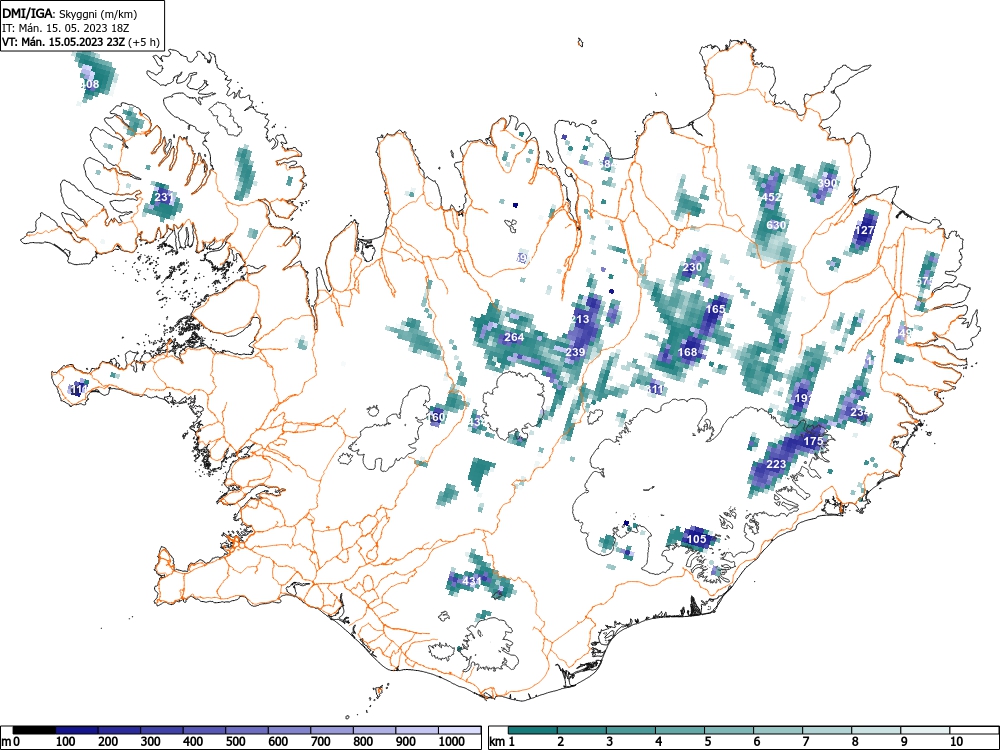The image size is (1000, 750).
Task: Select the 700 tick label on the metre legend
Action: tap(321, 742)
